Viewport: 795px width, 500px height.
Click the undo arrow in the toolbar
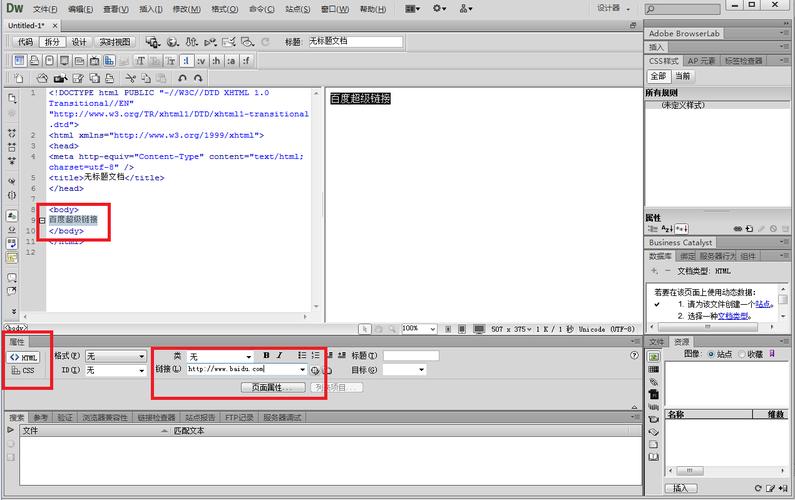click(x=181, y=78)
